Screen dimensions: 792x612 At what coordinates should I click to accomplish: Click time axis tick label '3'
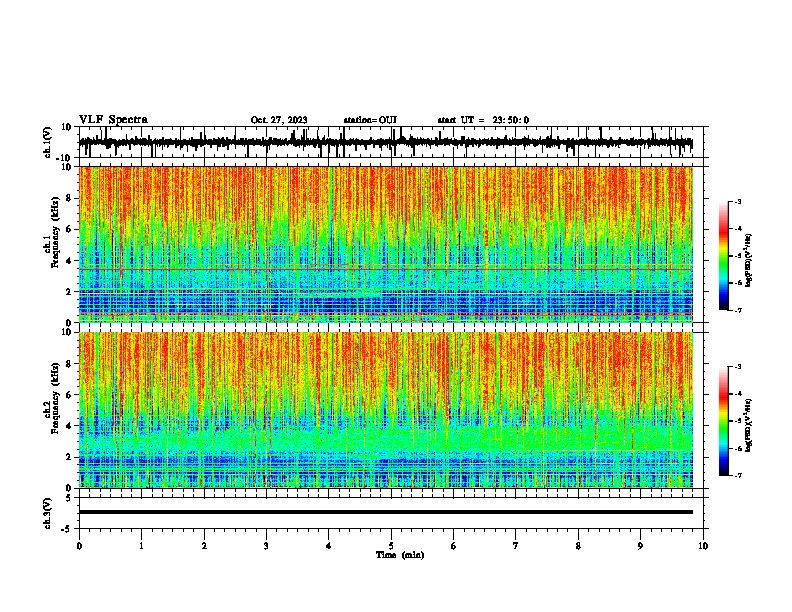tap(266, 546)
